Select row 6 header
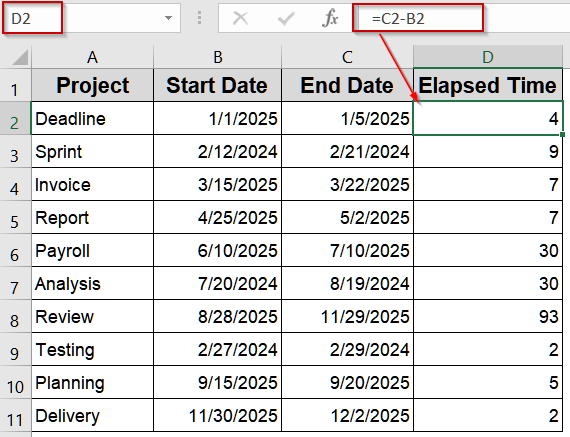Screen dimensions: 570x437 (x=15, y=250)
